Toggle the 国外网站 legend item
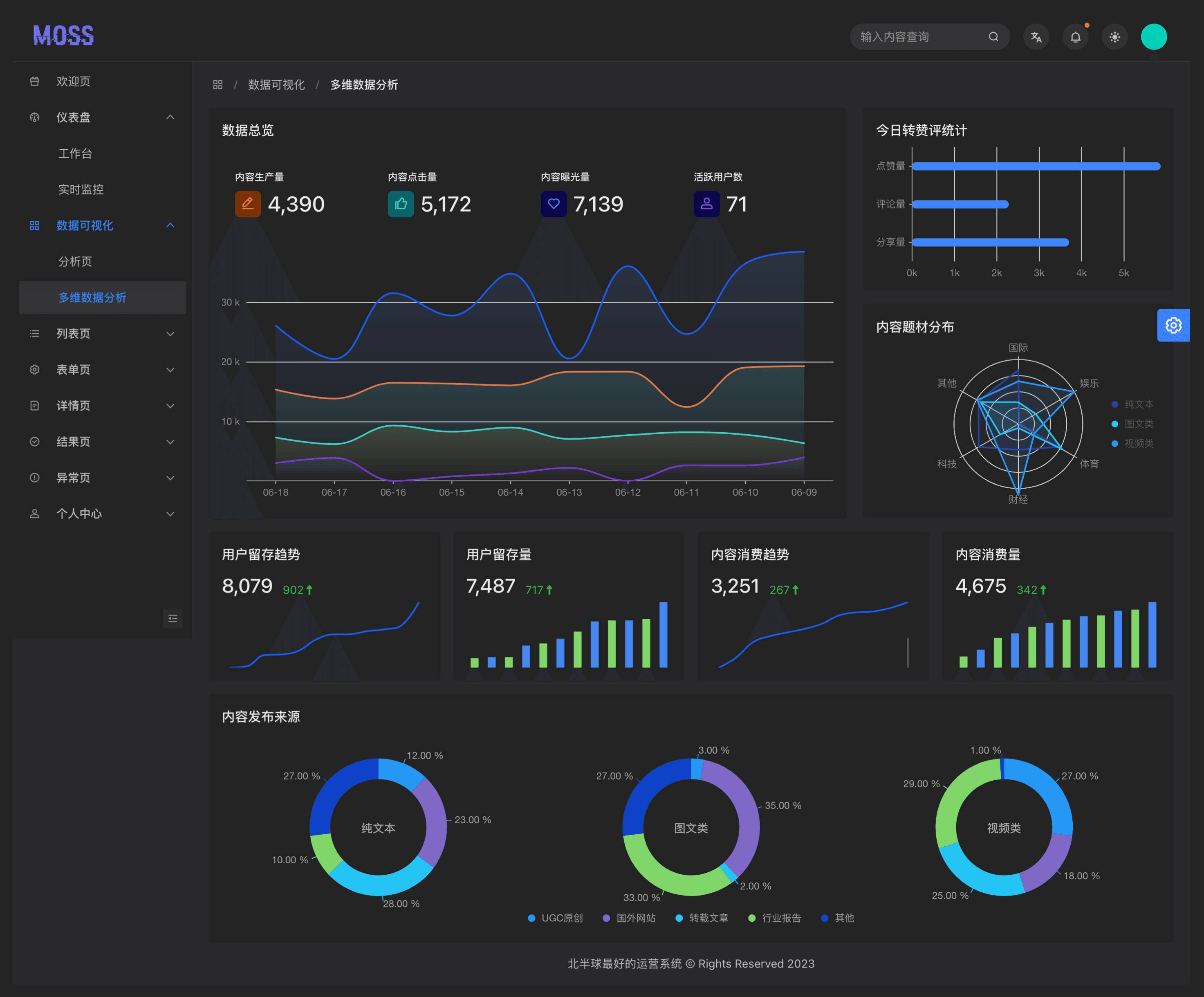This screenshot has width=1204, height=997. click(629, 918)
